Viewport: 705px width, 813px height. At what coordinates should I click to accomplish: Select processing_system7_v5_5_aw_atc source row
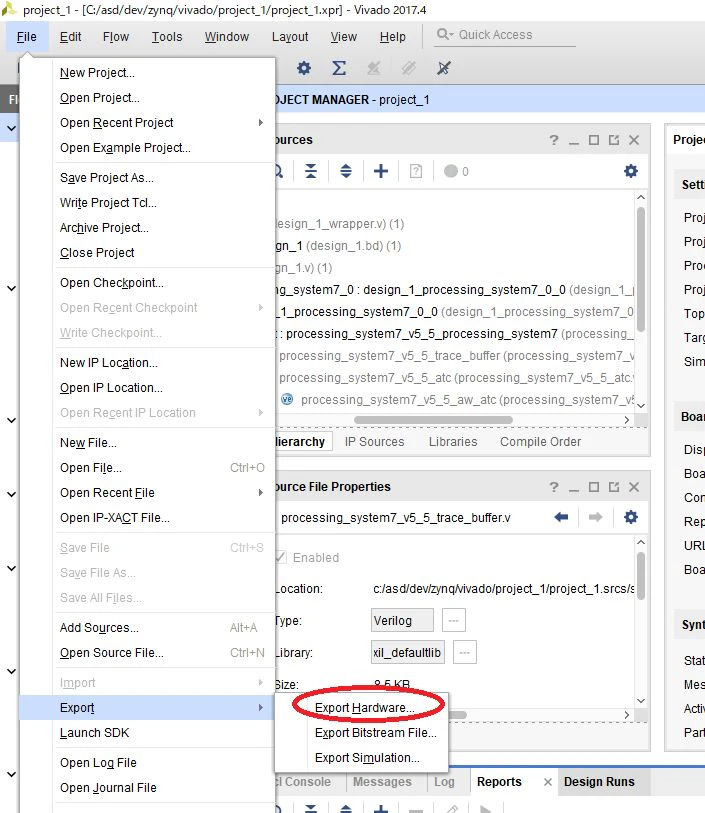click(458, 400)
